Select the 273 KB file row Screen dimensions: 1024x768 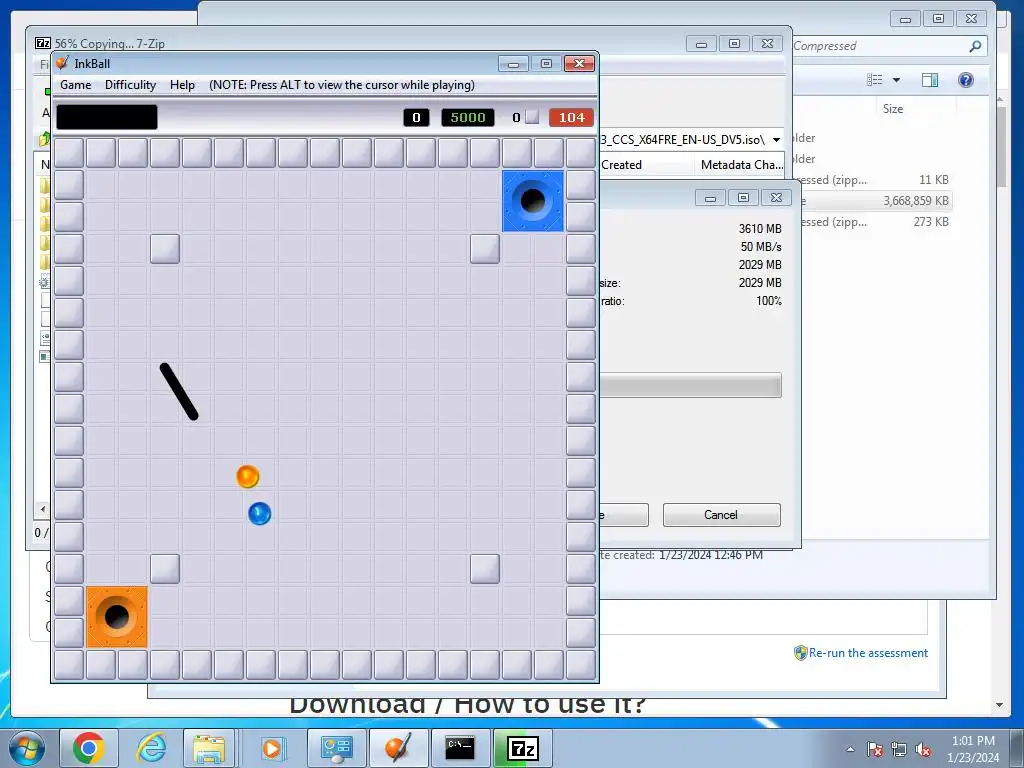(x=875, y=222)
